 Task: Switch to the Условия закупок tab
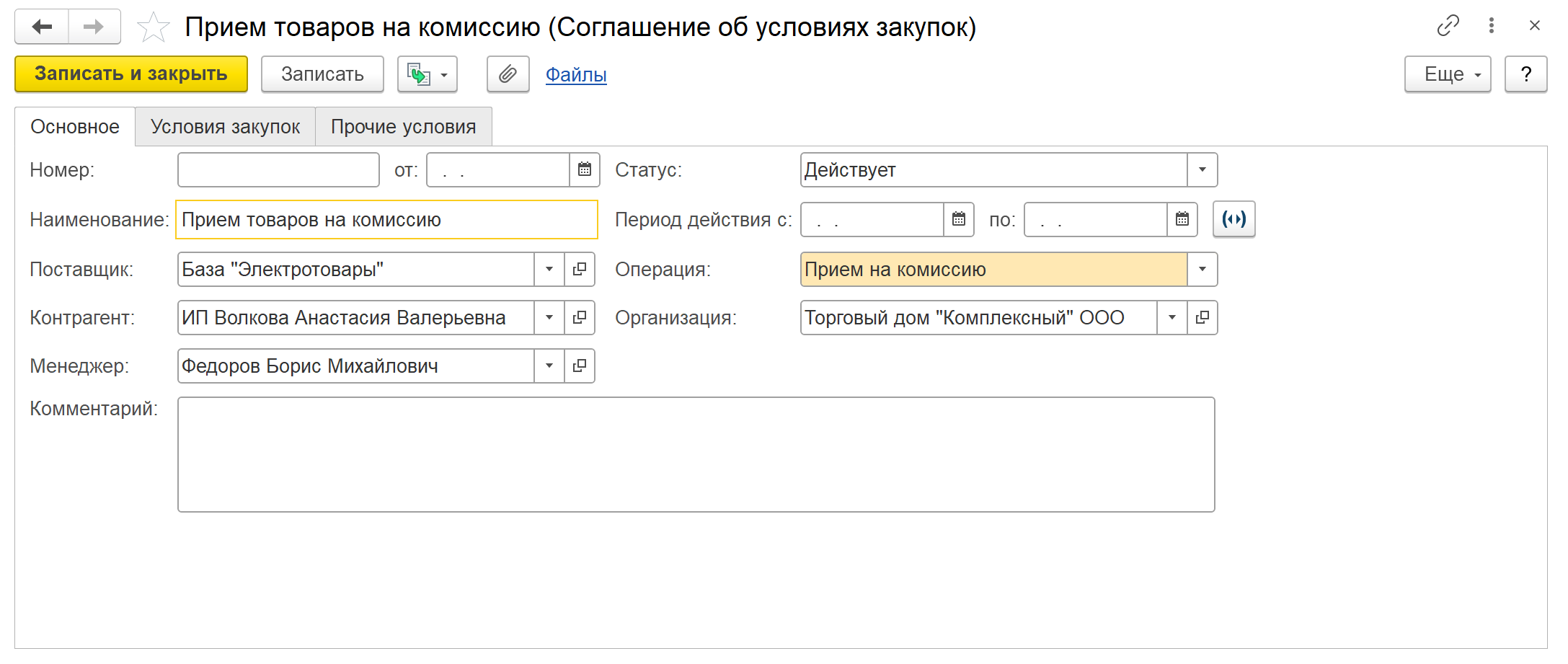(225, 127)
